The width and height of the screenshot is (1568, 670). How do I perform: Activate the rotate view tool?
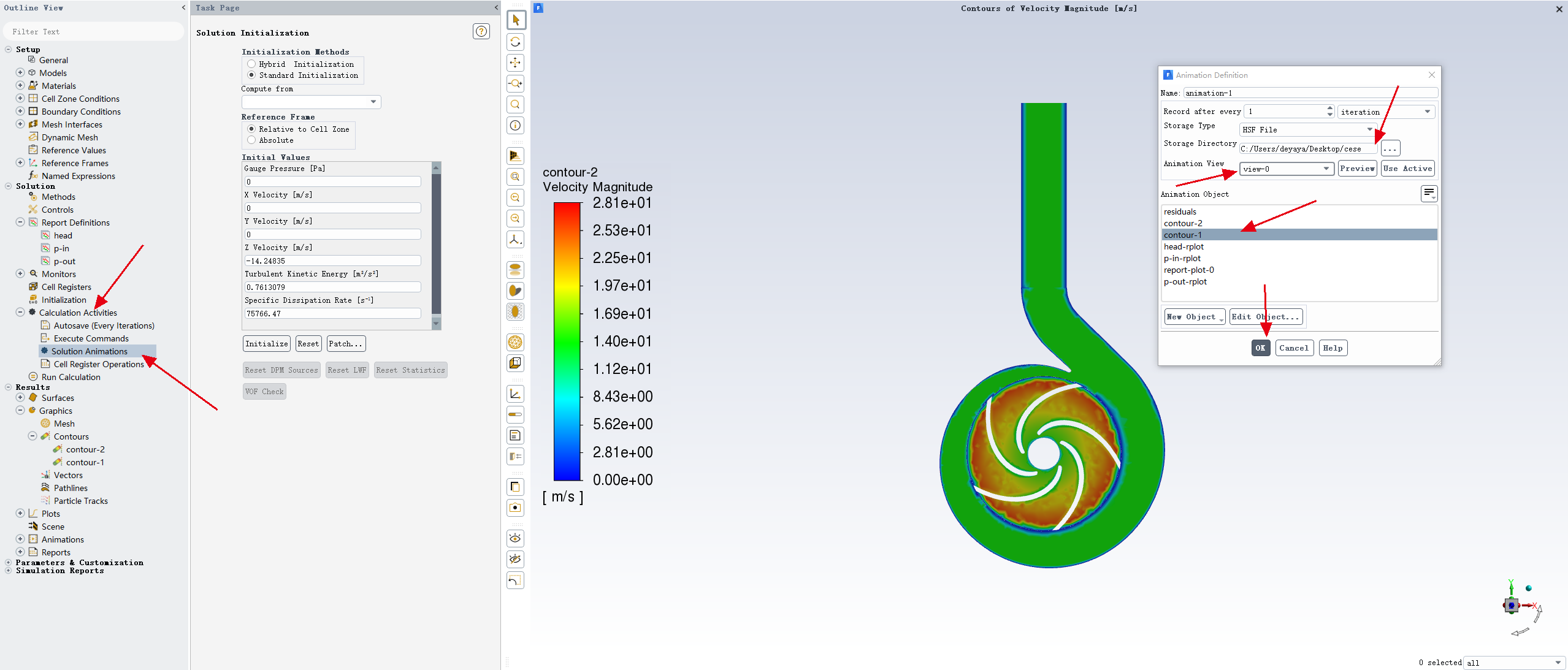[x=516, y=42]
